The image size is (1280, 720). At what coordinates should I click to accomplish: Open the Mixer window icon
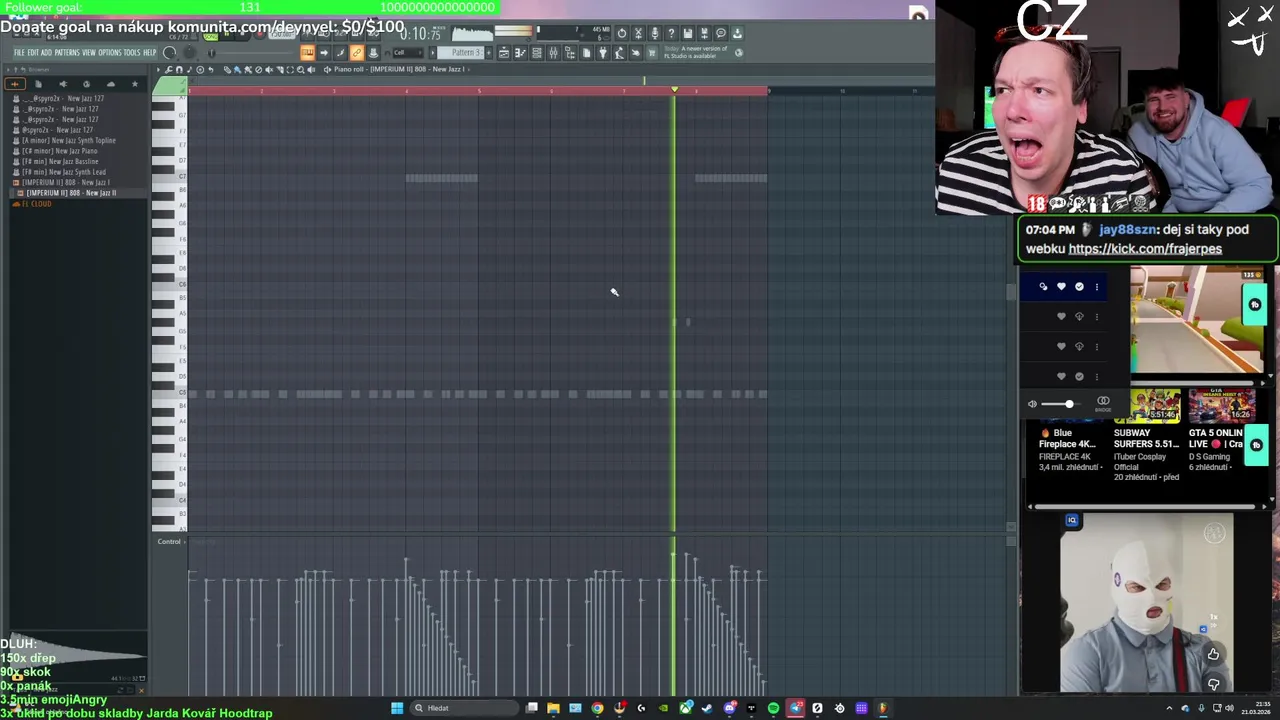tap(553, 52)
